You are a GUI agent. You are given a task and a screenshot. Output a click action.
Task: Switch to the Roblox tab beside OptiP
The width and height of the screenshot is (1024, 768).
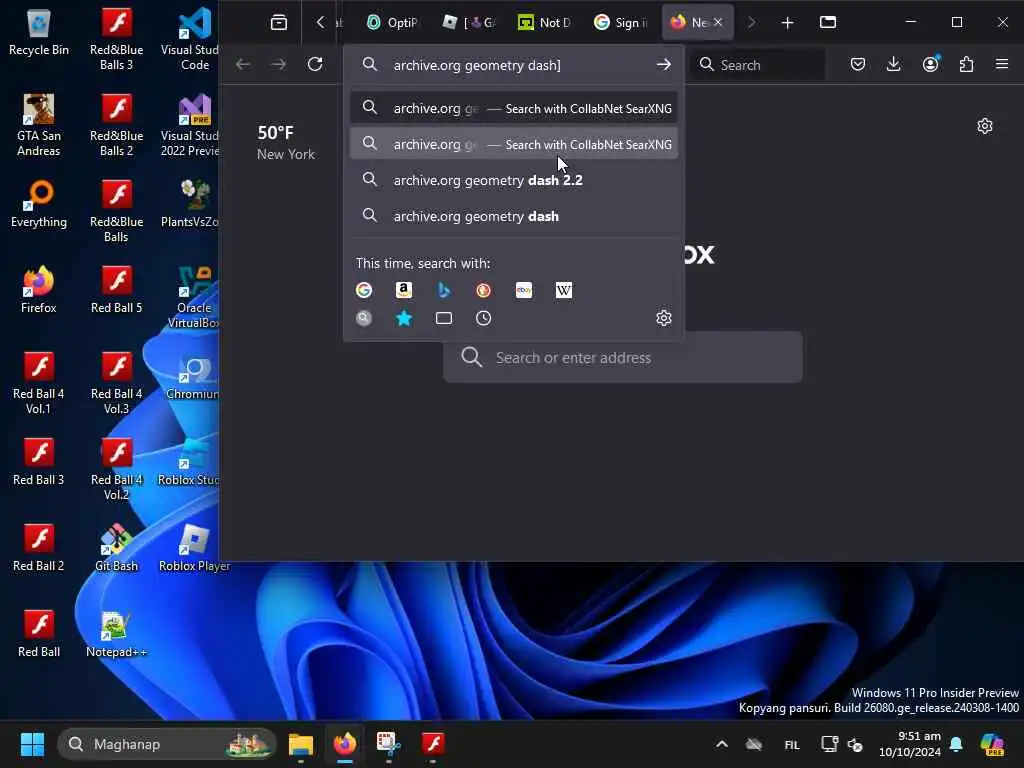[x=469, y=23]
